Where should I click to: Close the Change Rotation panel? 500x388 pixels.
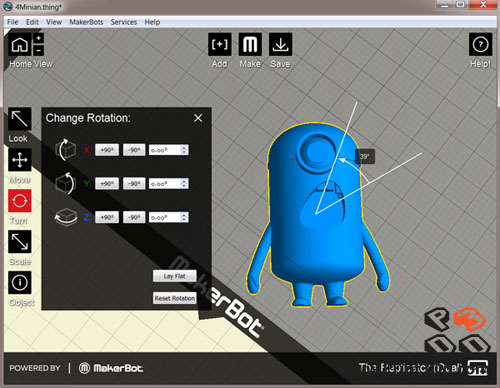click(x=198, y=118)
